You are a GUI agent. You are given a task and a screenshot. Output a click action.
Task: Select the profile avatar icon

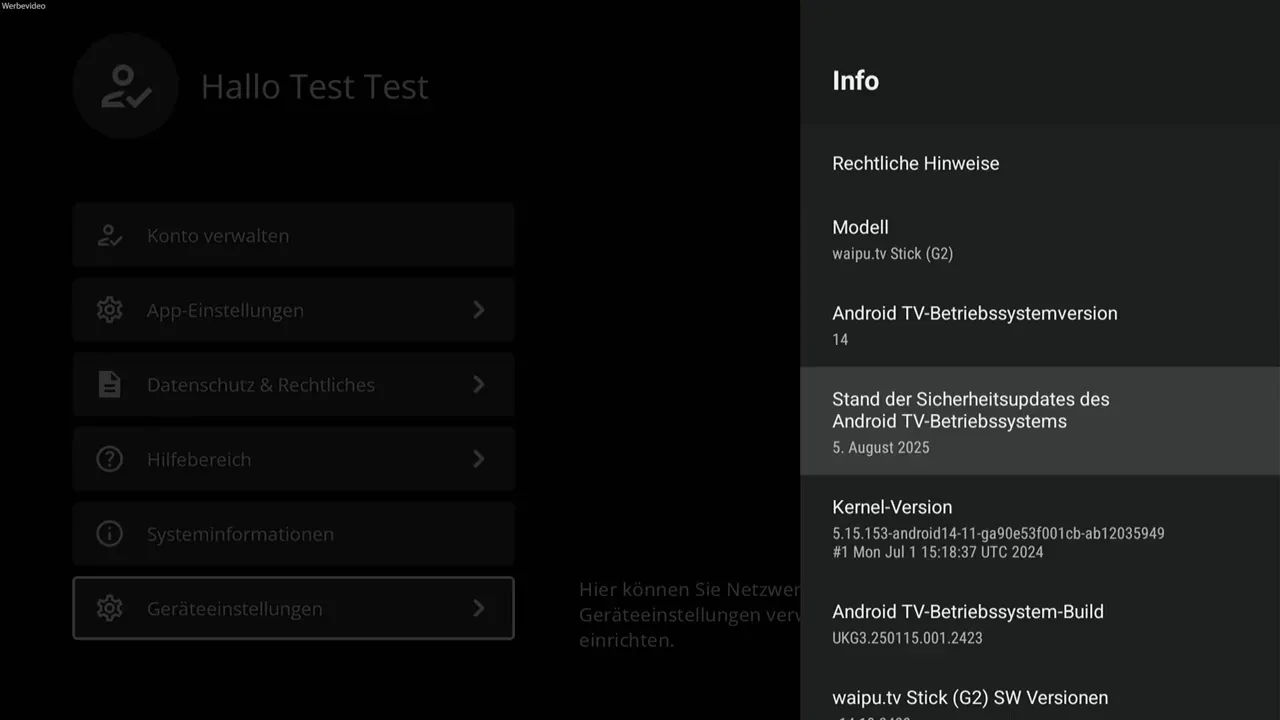point(125,86)
